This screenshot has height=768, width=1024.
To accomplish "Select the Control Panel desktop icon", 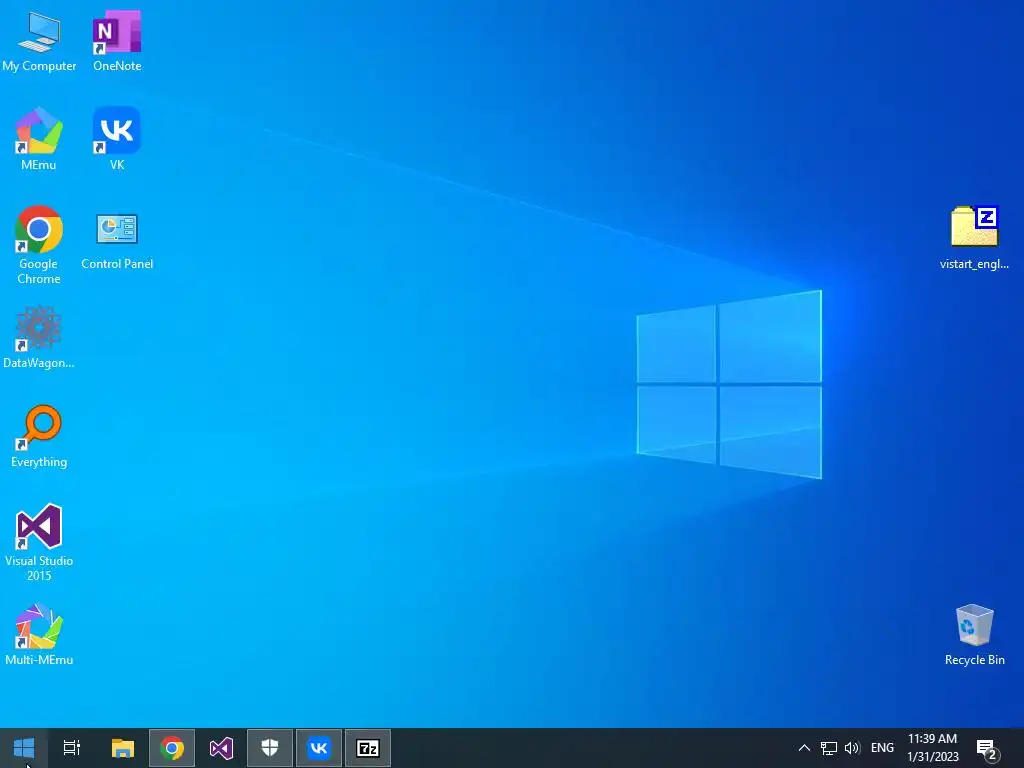I will click(117, 240).
